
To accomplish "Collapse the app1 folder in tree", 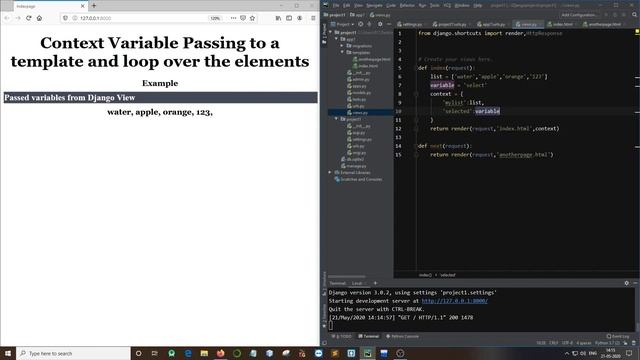I will click(x=336, y=39).
